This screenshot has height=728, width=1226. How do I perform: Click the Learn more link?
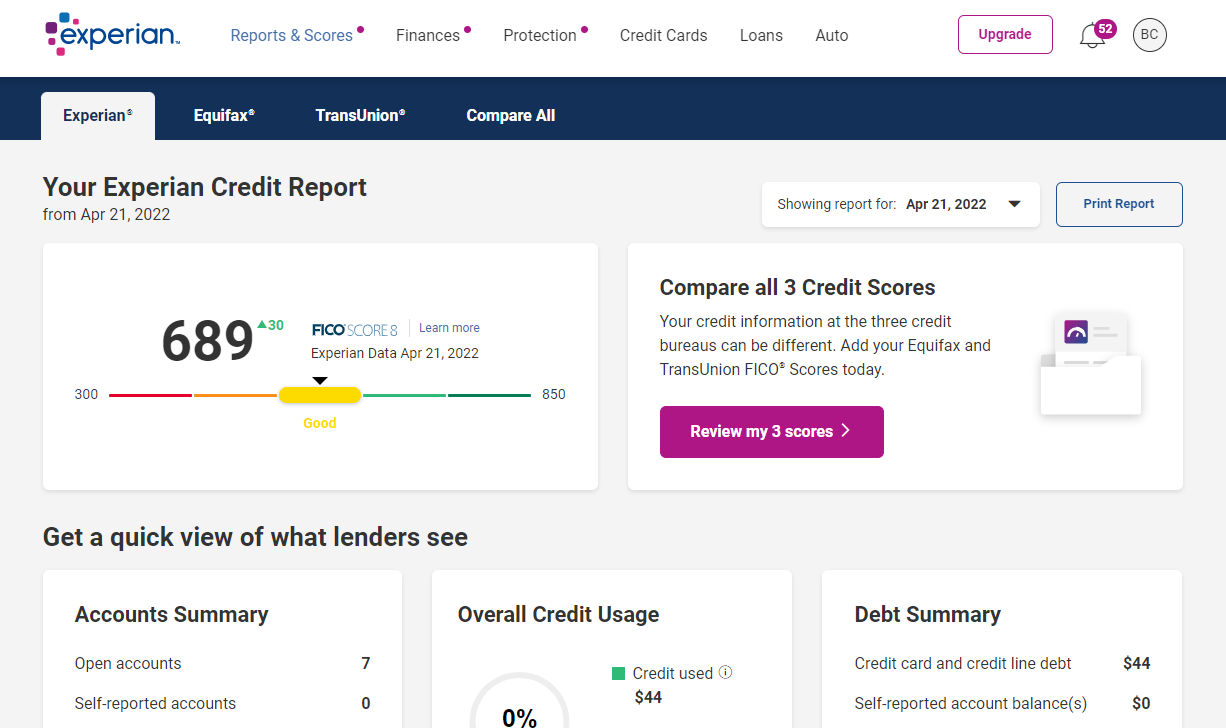click(449, 328)
